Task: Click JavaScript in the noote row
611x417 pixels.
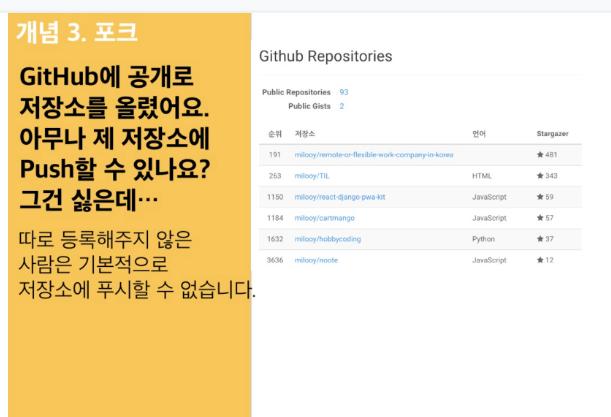Action: pos(489,260)
